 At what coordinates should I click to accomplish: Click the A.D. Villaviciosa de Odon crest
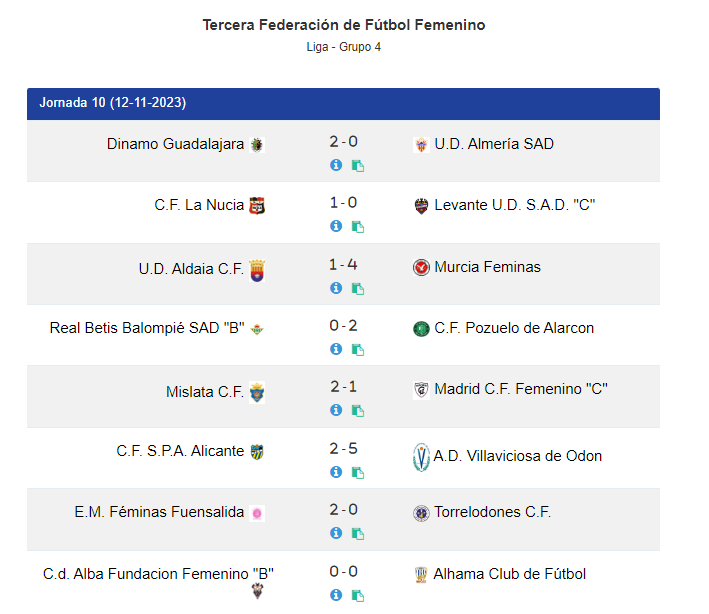[421, 457]
